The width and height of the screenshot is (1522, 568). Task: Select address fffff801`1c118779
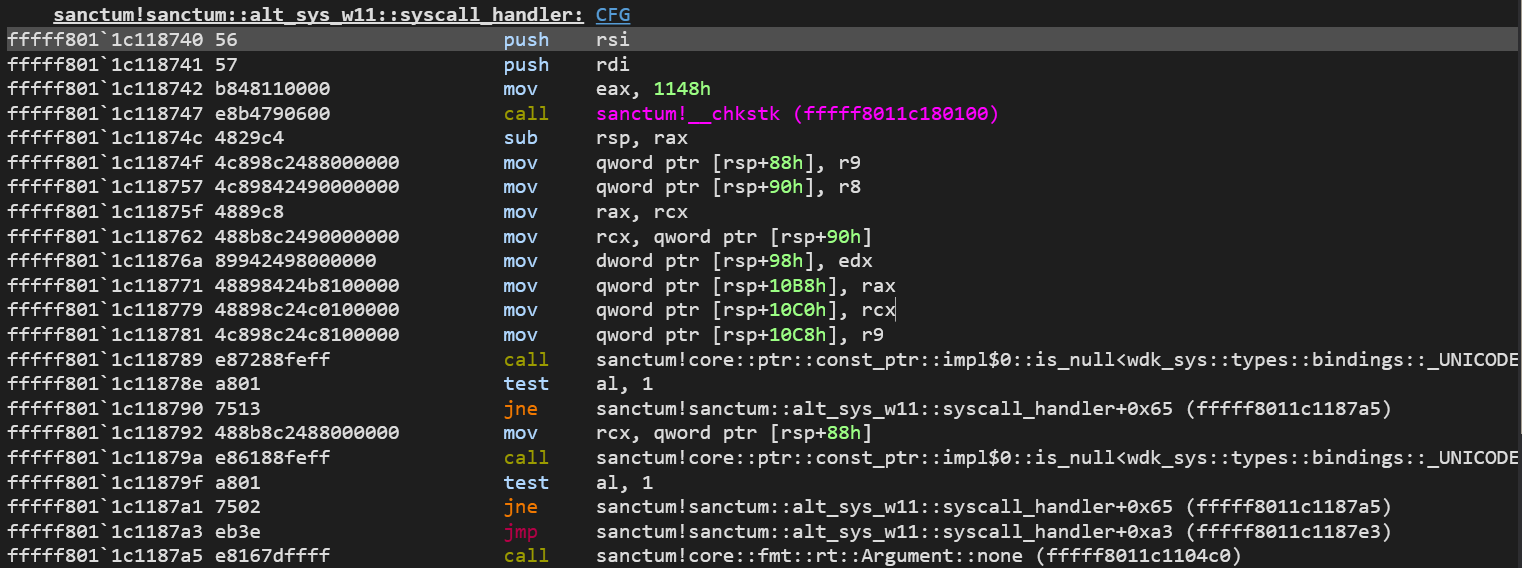pos(106,310)
